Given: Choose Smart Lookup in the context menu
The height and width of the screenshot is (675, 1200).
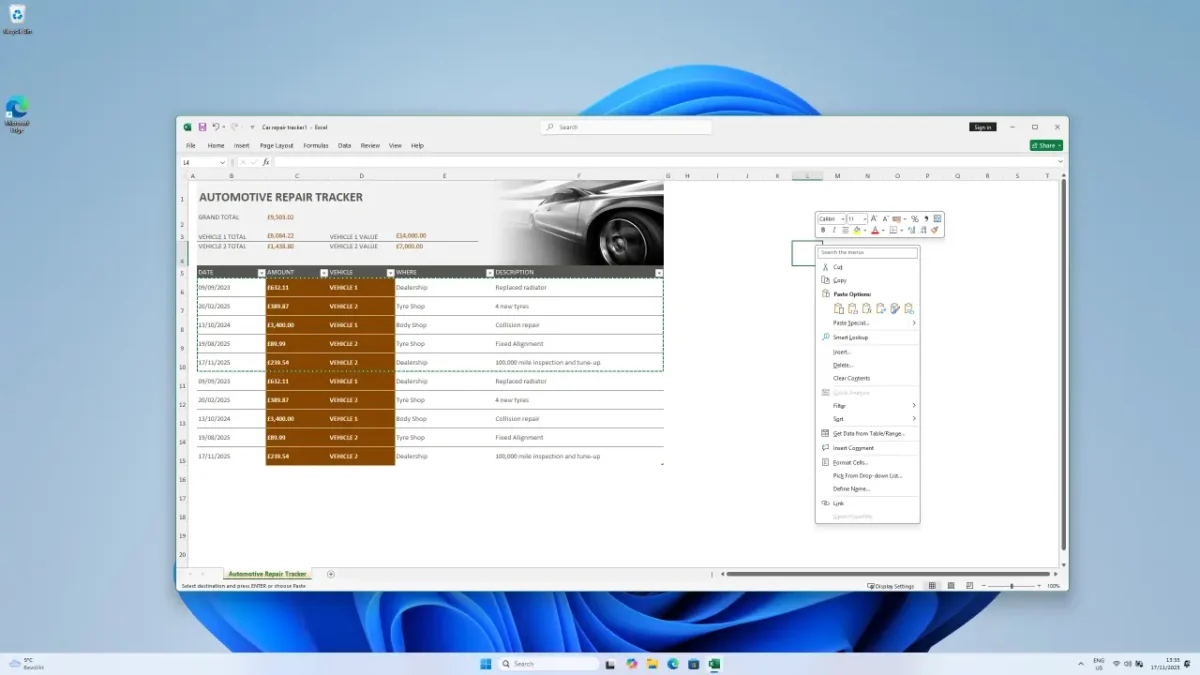Looking at the screenshot, I should coord(850,338).
